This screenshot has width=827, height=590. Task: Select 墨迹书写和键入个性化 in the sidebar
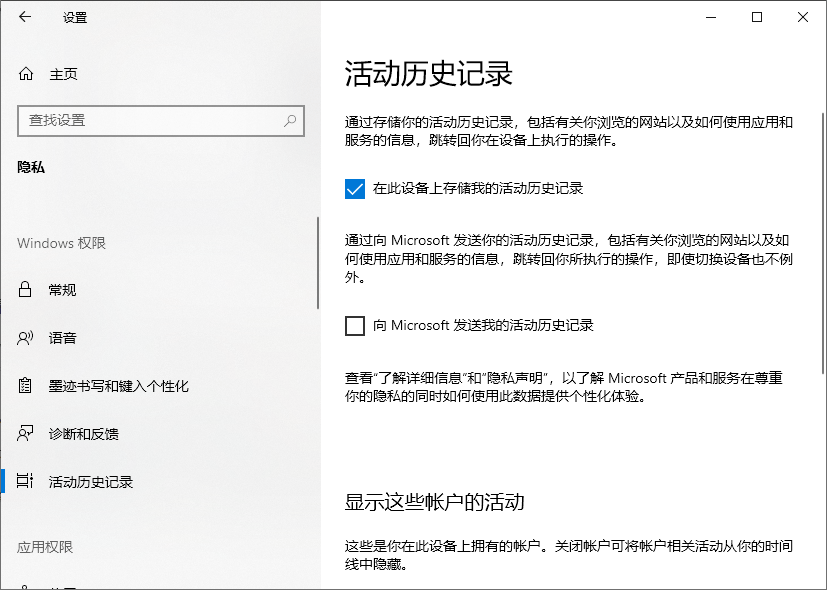coord(159,385)
